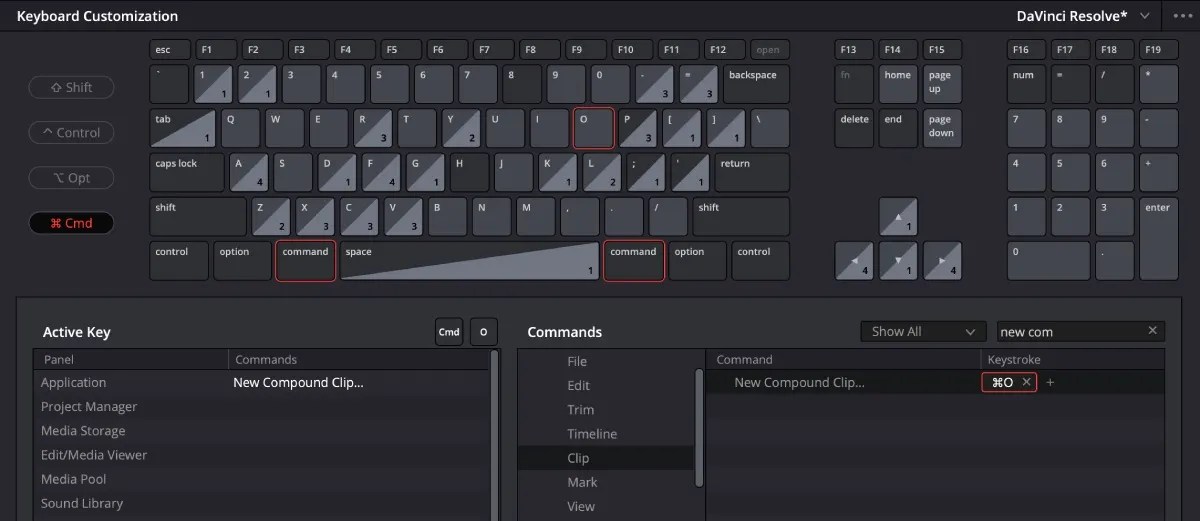Toggle the Shift modifier button

(x=71, y=88)
